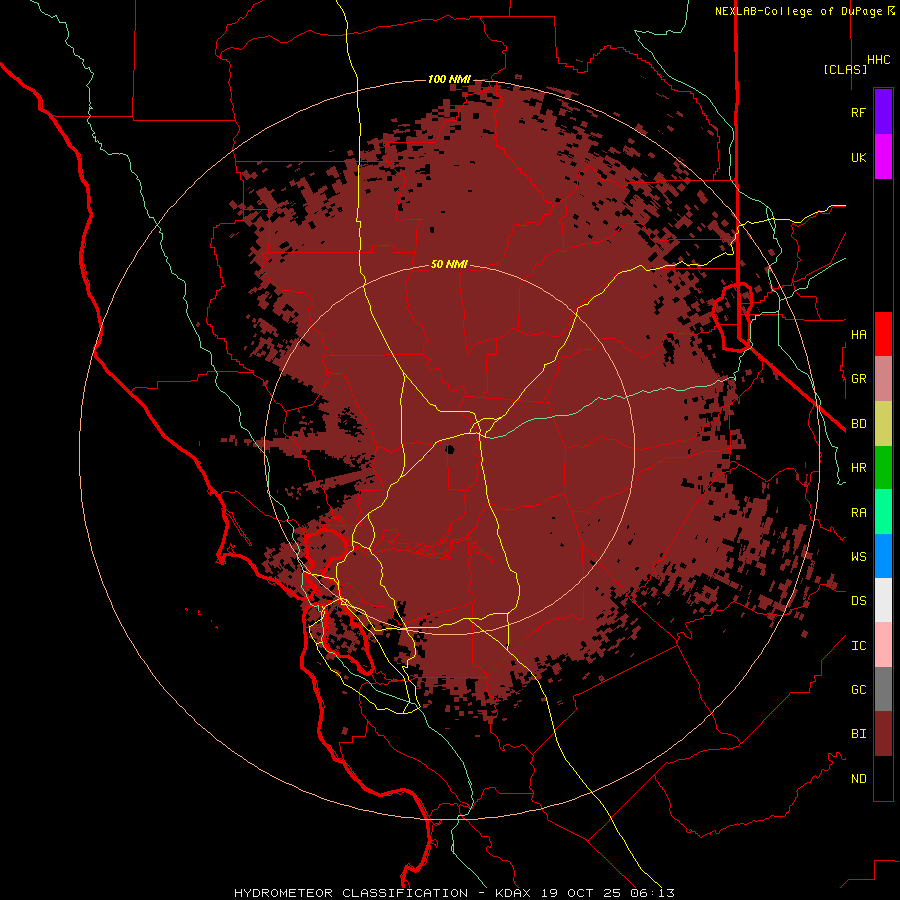The width and height of the screenshot is (900, 900).
Task: Select the GR dusty pink legend swatch
Action: click(883, 379)
